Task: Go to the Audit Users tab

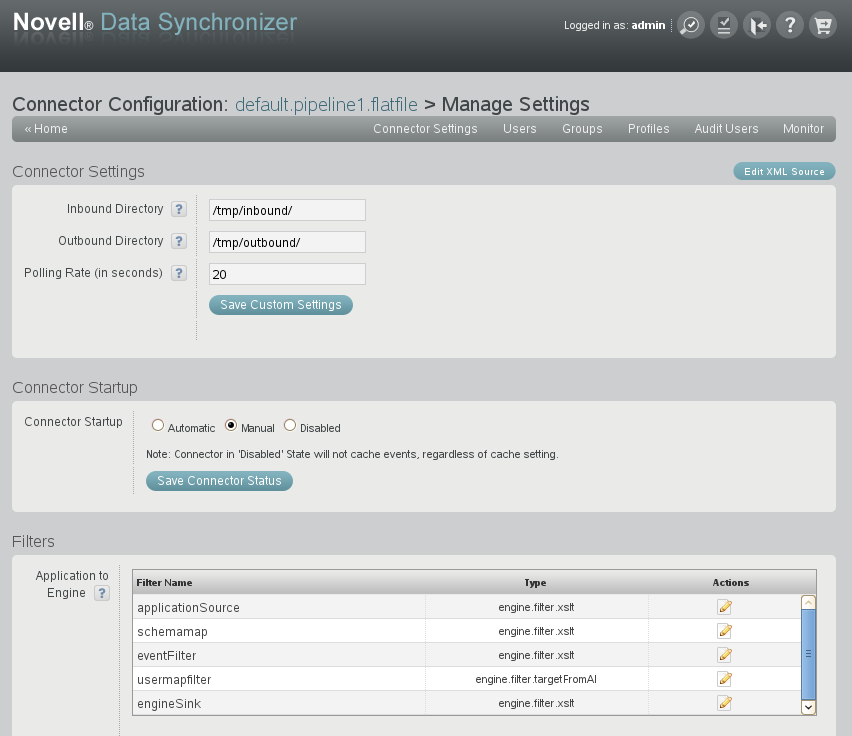Action: 726,129
